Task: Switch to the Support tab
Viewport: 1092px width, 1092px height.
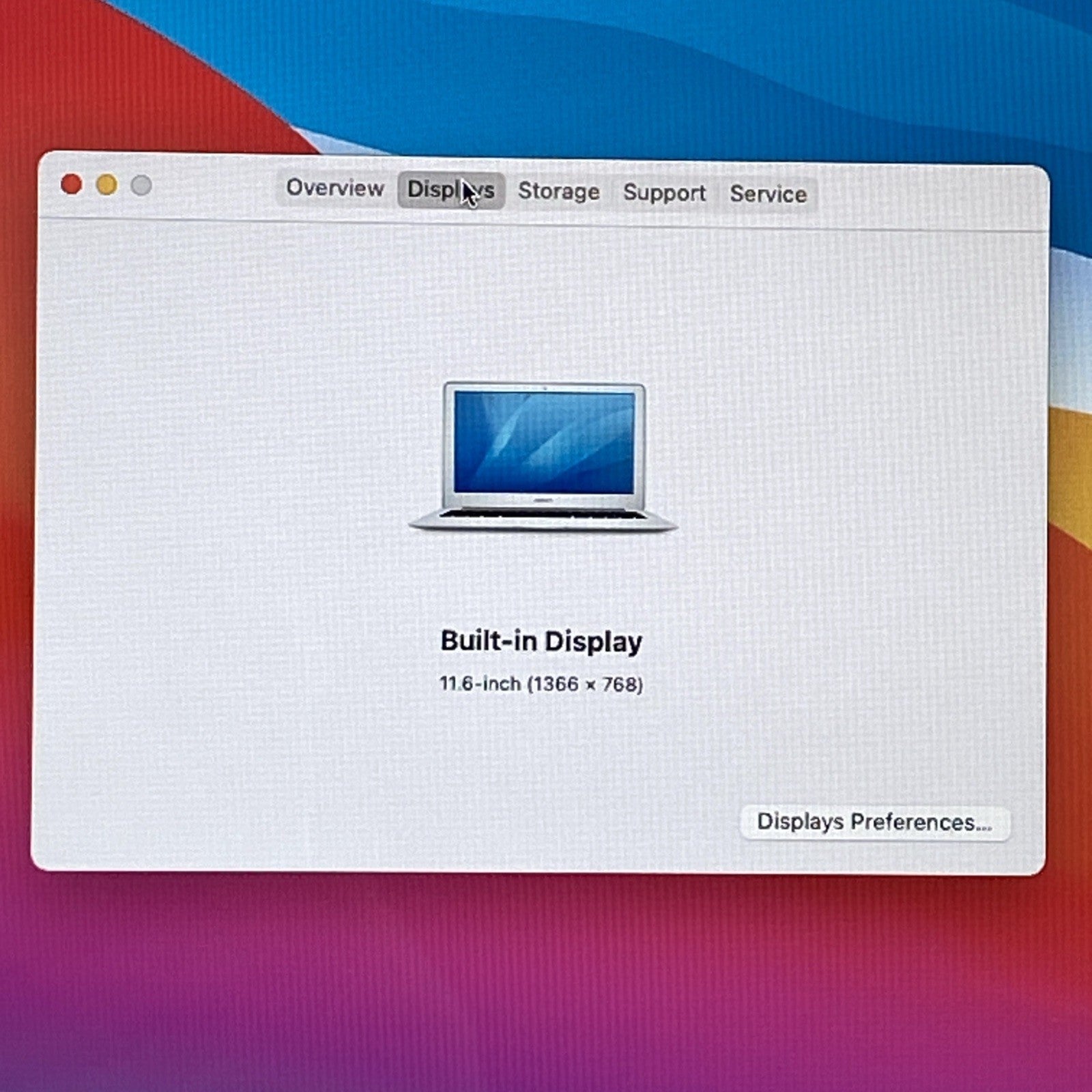Action: coord(664,192)
